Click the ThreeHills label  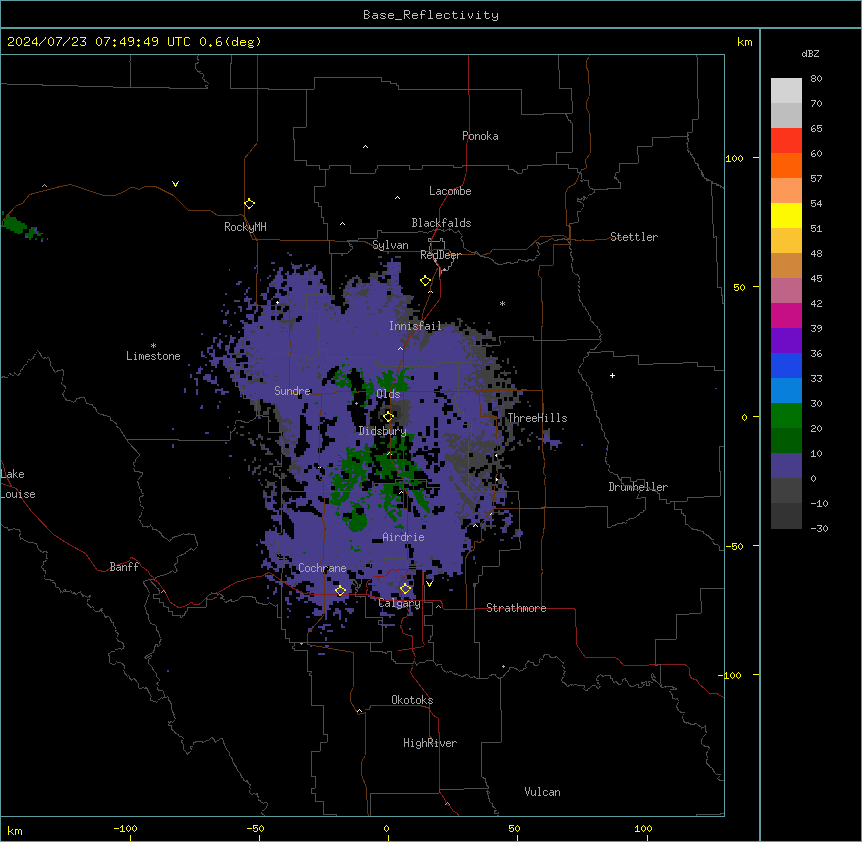pos(537,418)
